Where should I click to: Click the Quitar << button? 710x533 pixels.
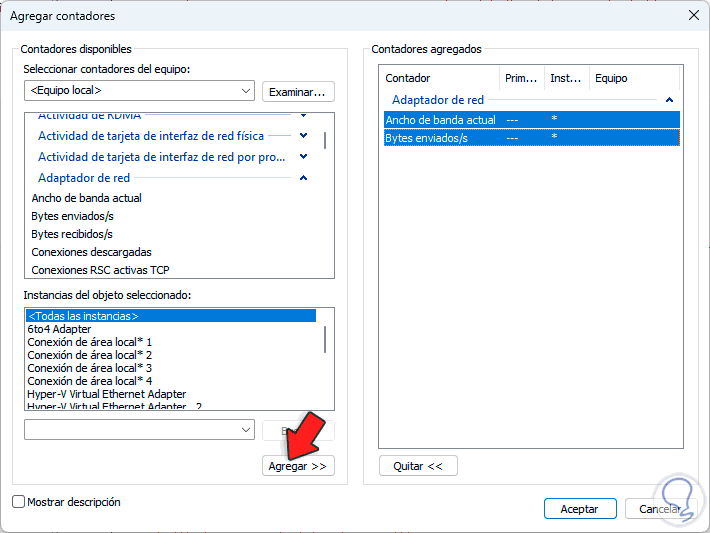coord(418,465)
